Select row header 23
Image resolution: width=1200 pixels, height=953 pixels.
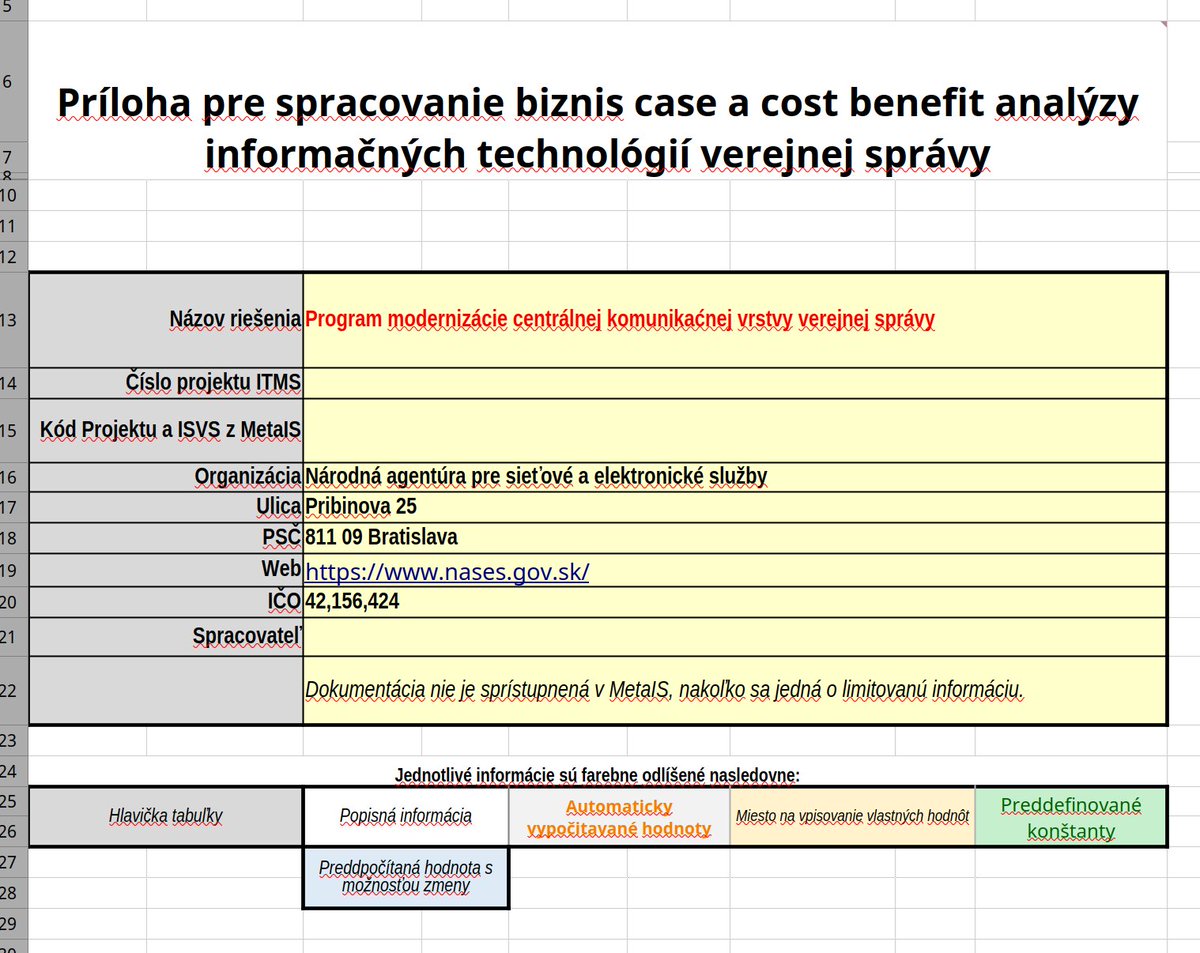pyautogui.click(x=14, y=741)
